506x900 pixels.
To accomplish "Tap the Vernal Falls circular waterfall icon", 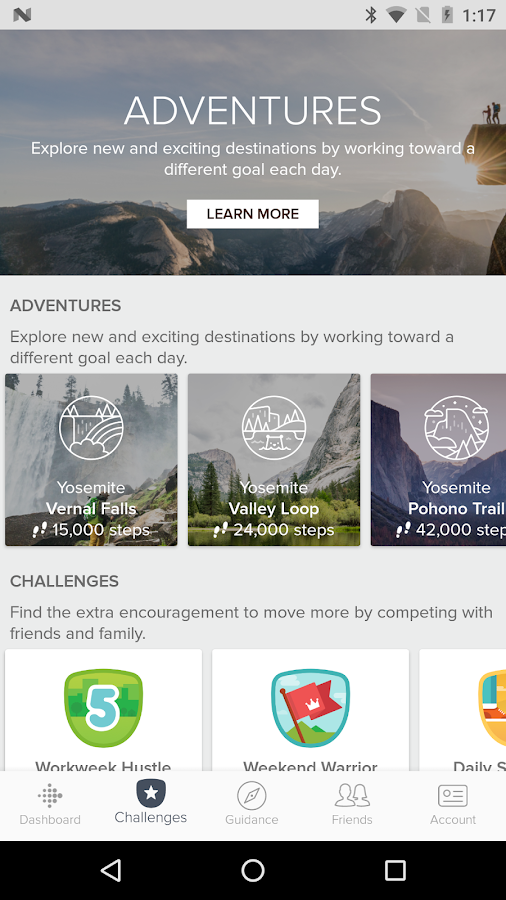I will (x=91, y=428).
